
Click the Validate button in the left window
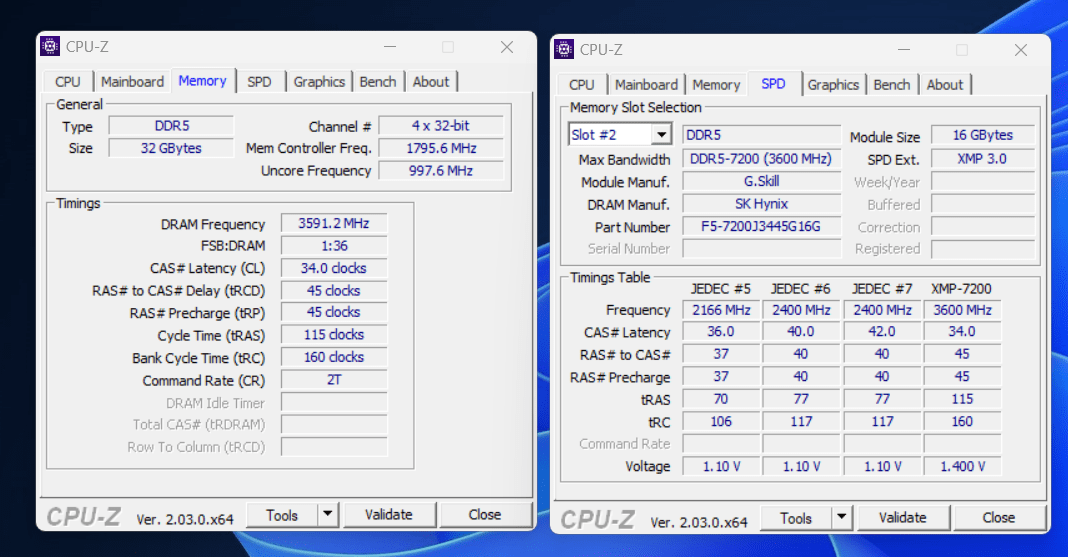pyautogui.click(x=389, y=515)
